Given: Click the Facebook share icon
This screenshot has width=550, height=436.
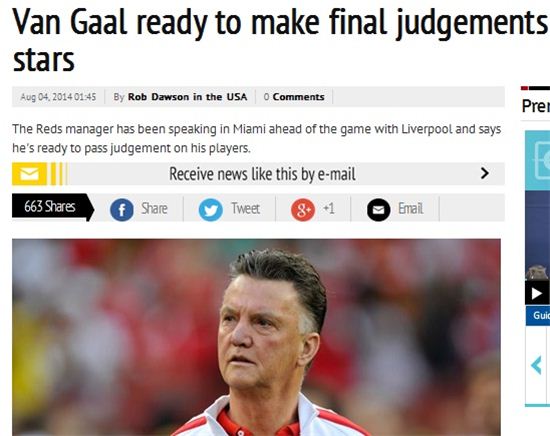Looking at the screenshot, I should pyautogui.click(x=122, y=210).
